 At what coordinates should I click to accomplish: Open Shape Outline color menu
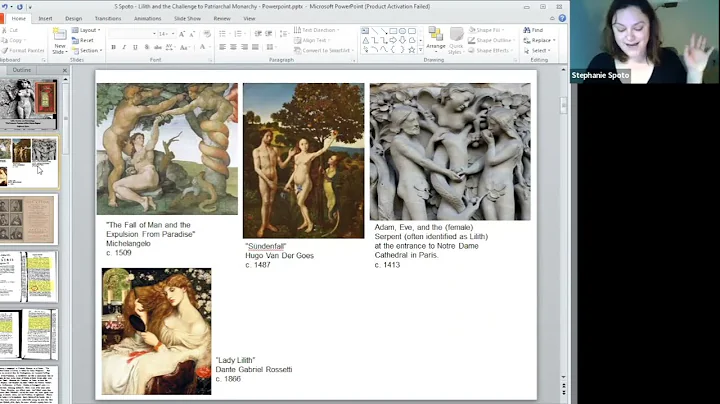point(491,40)
